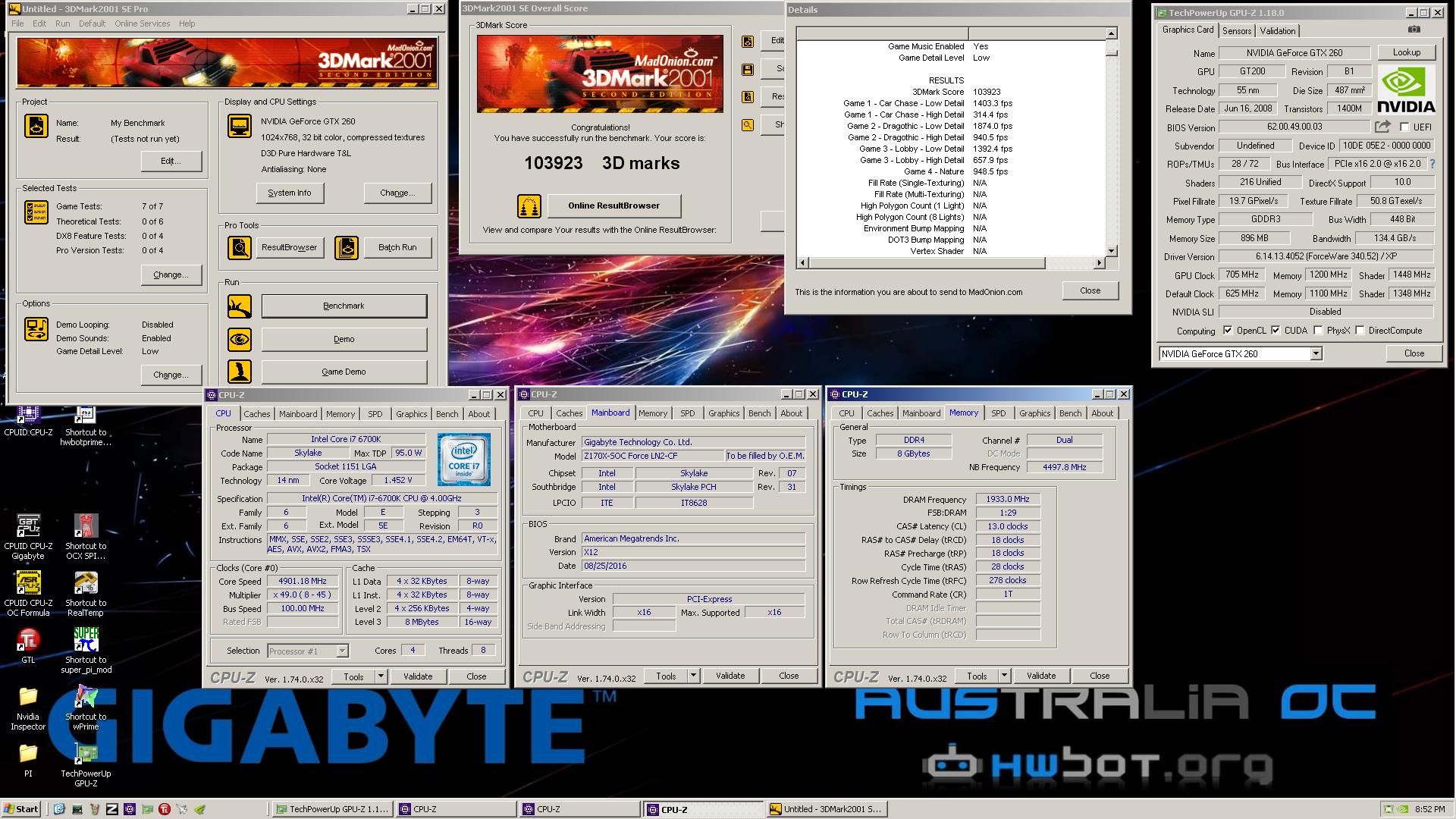Click the Game Demo joystick icon
This screenshot has height=819, width=1456.
point(240,372)
